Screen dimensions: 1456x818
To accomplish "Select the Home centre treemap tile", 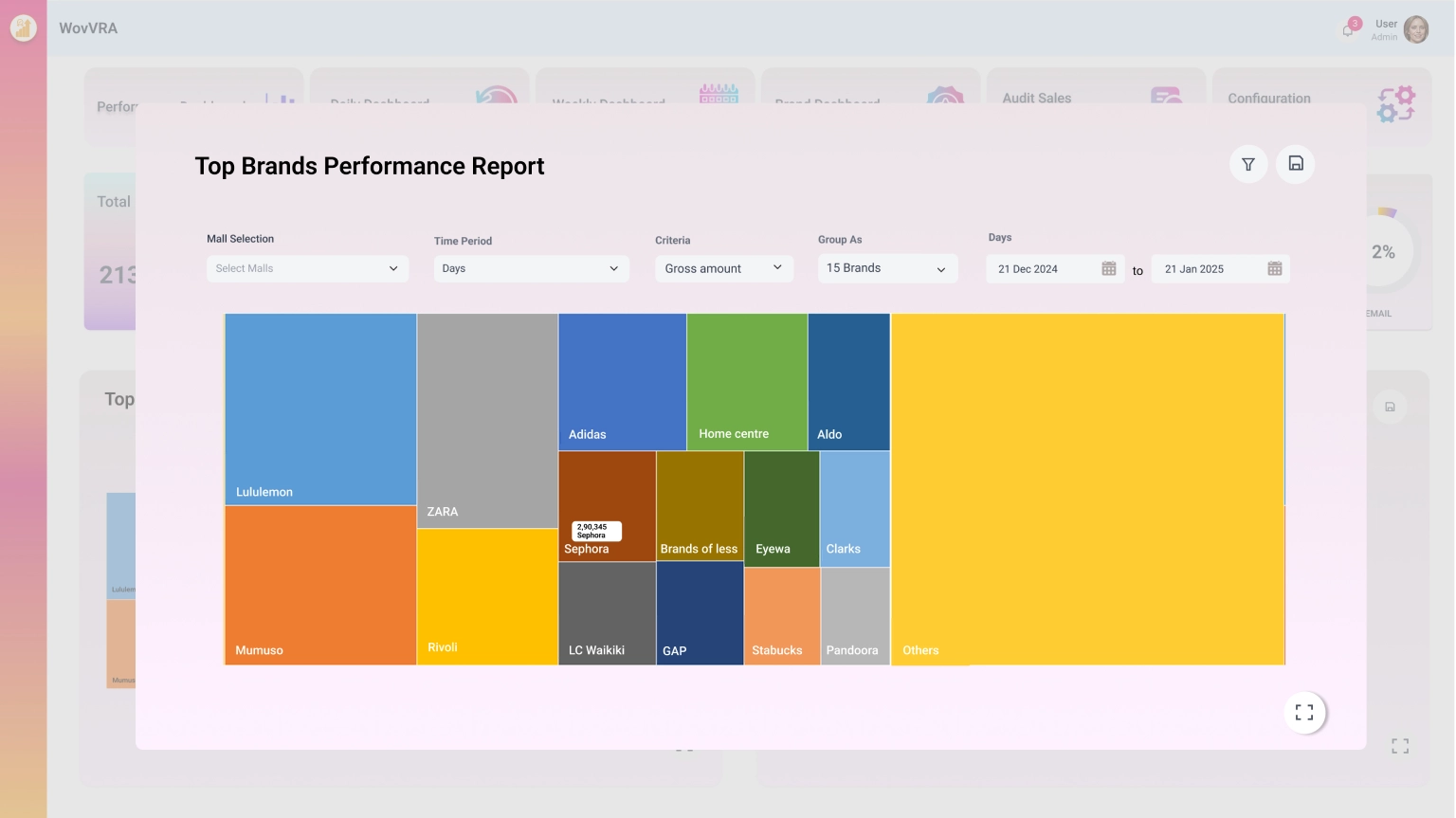I will click(747, 382).
